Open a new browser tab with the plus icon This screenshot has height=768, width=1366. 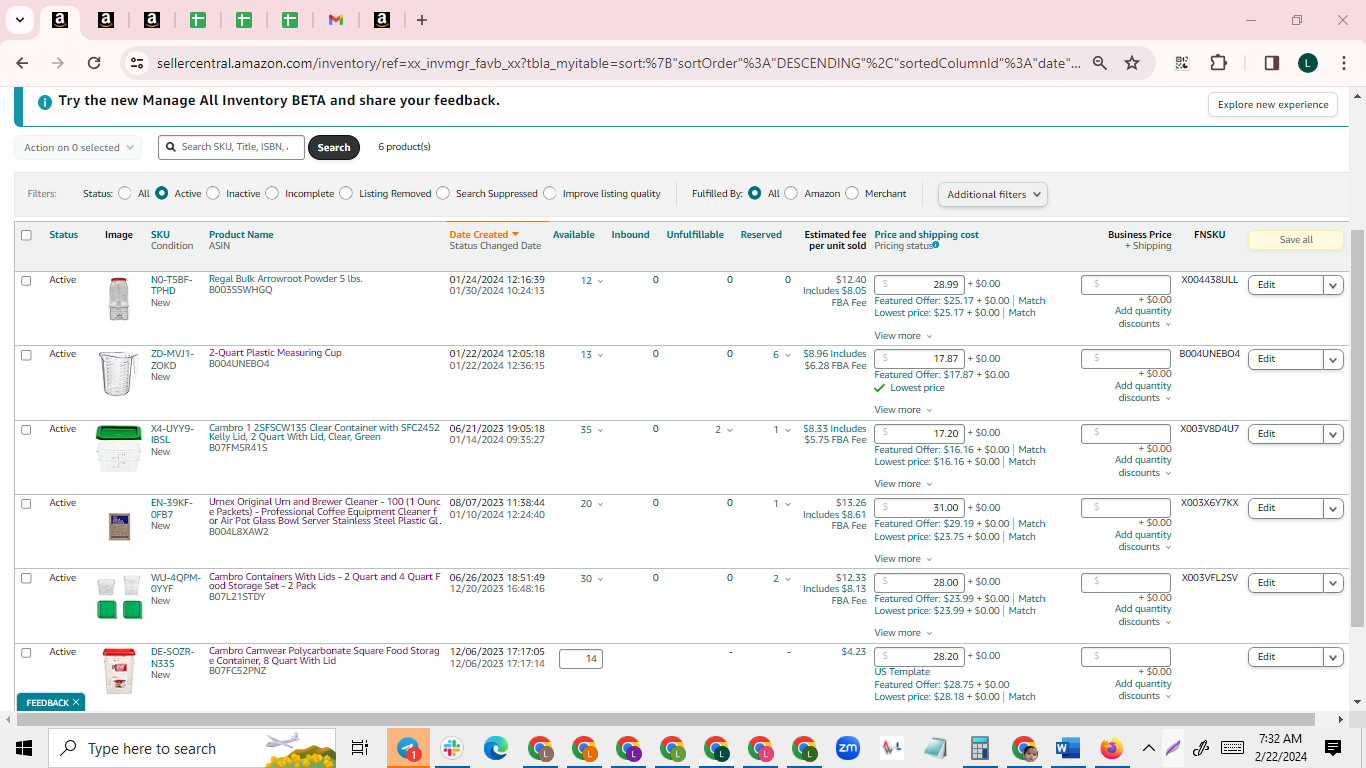[422, 20]
